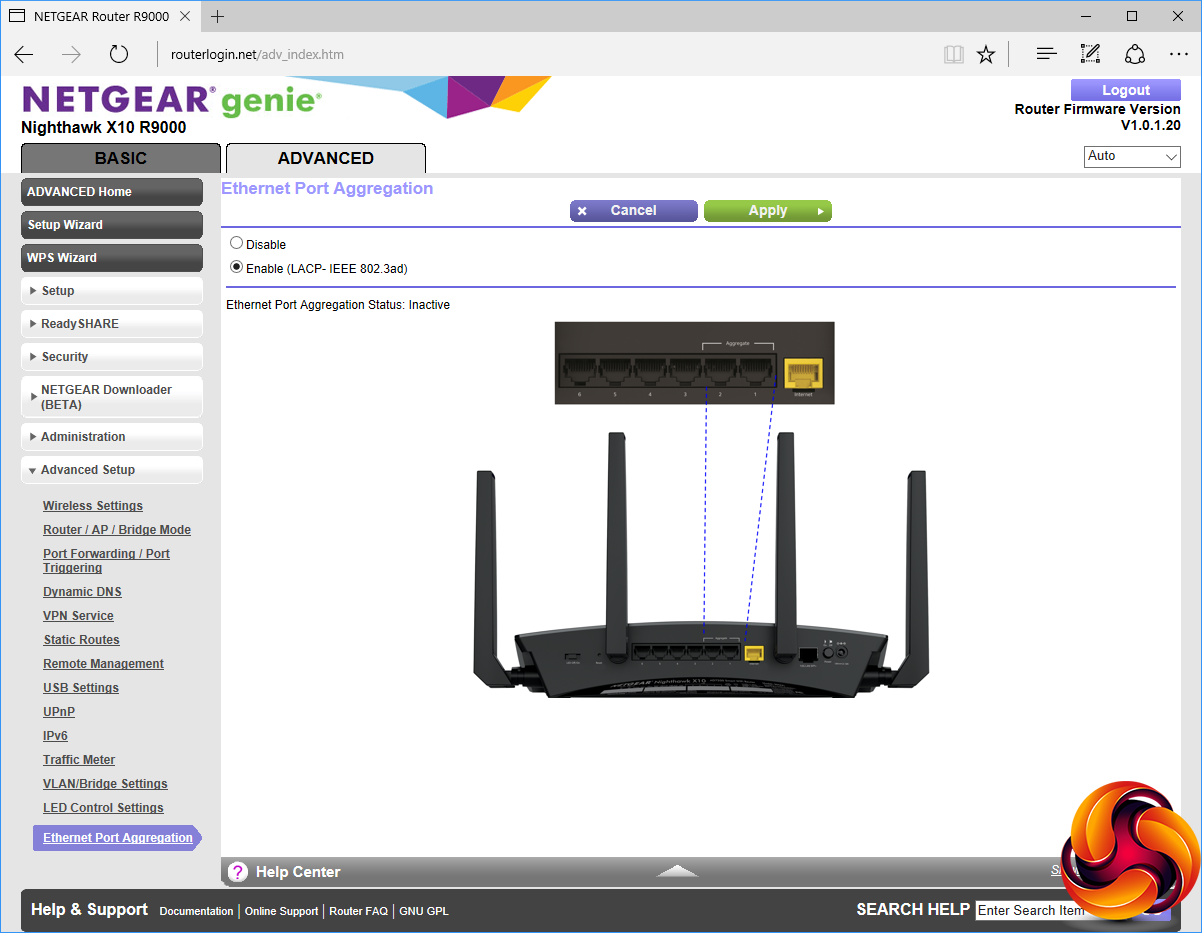The width and height of the screenshot is (1202, 933).
Task: Open Reading view book icon
Action: tap(954, 54)
